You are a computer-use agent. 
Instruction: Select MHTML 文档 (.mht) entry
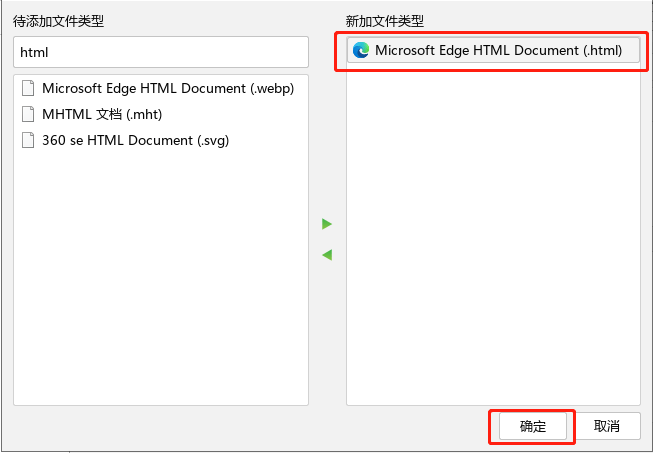(161, 114)
